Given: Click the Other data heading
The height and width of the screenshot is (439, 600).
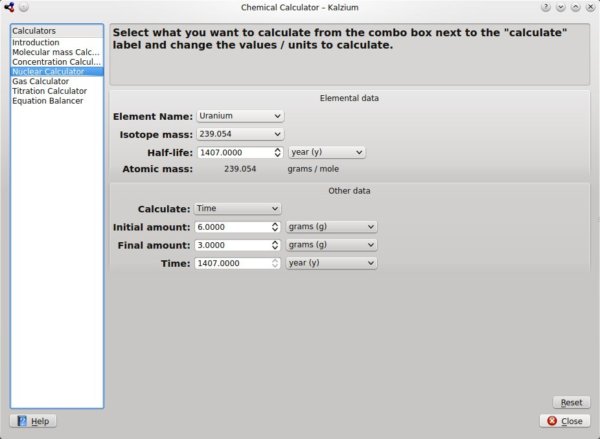Looking at the screenshot, I should (349, 191).
